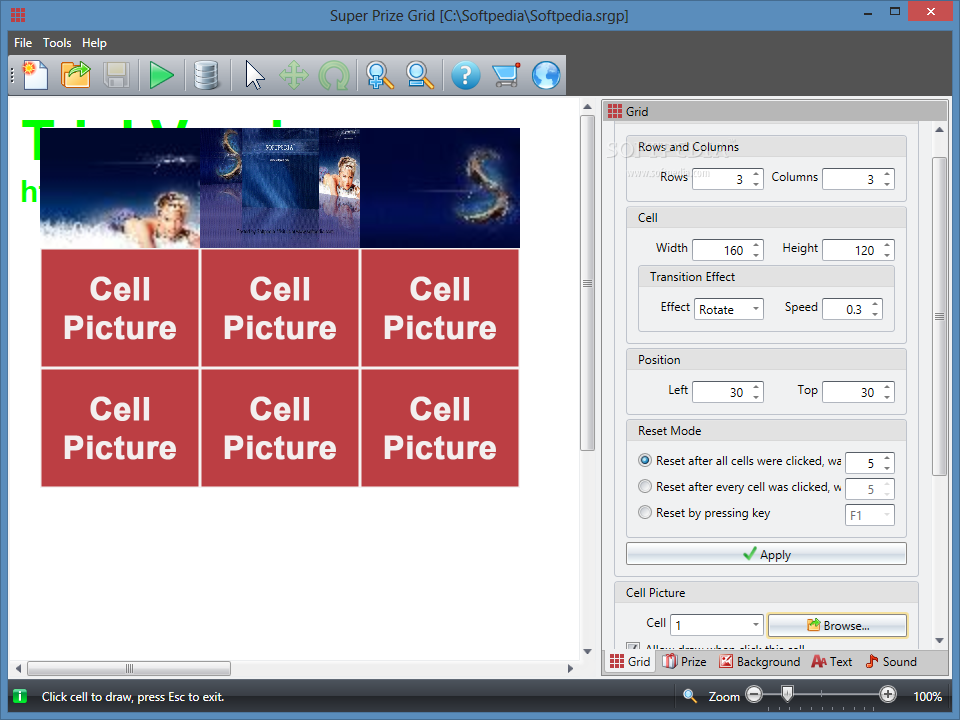Viewport: 960px width, 720px height.
Task: Click the bottom-right Cell Picture cell
Action: tap(440, 428)
